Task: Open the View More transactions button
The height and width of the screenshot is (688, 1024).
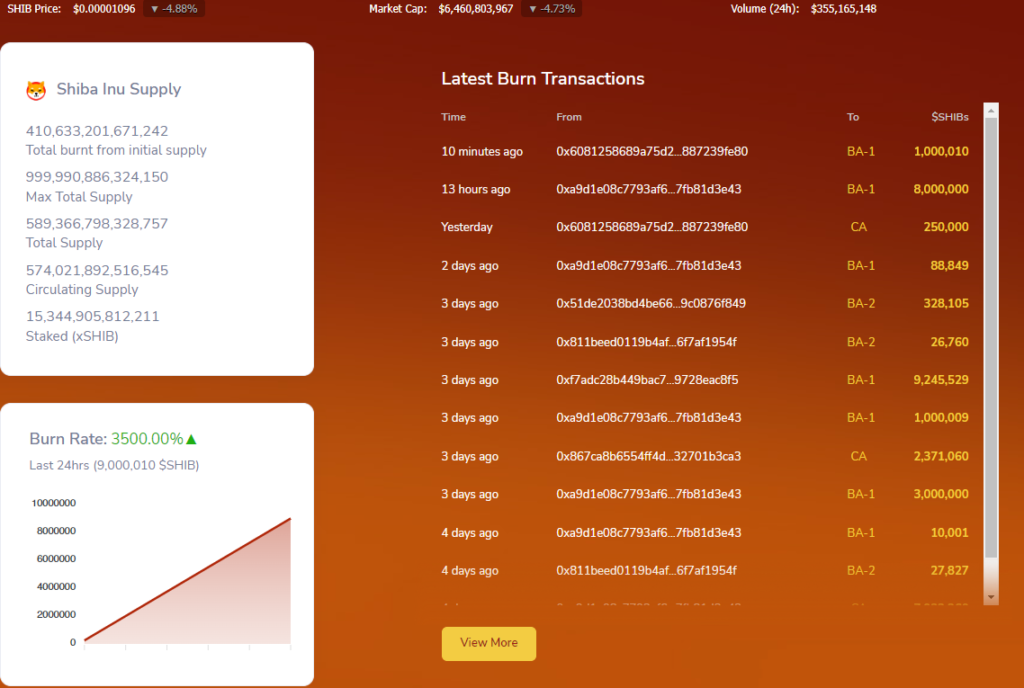Action: (488, 644)
